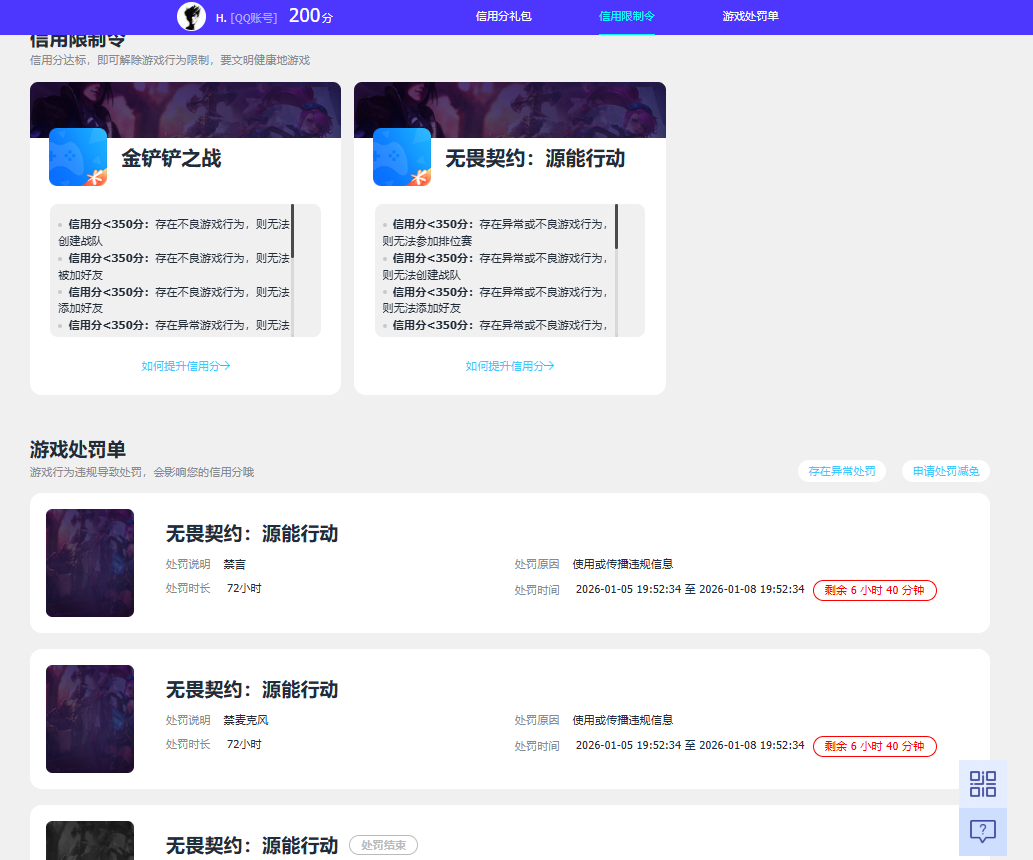Click the 处罚结束 status label
The width and height of the screenshot is (1033, 860).
click(x=382, y=845)
